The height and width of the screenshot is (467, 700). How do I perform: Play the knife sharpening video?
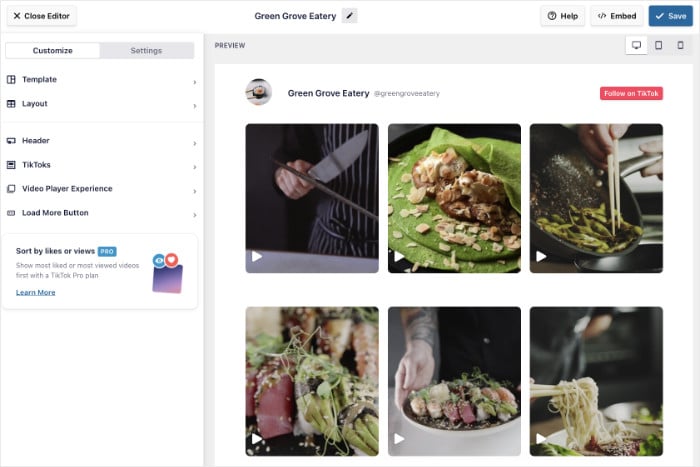[x=257, y=256]
